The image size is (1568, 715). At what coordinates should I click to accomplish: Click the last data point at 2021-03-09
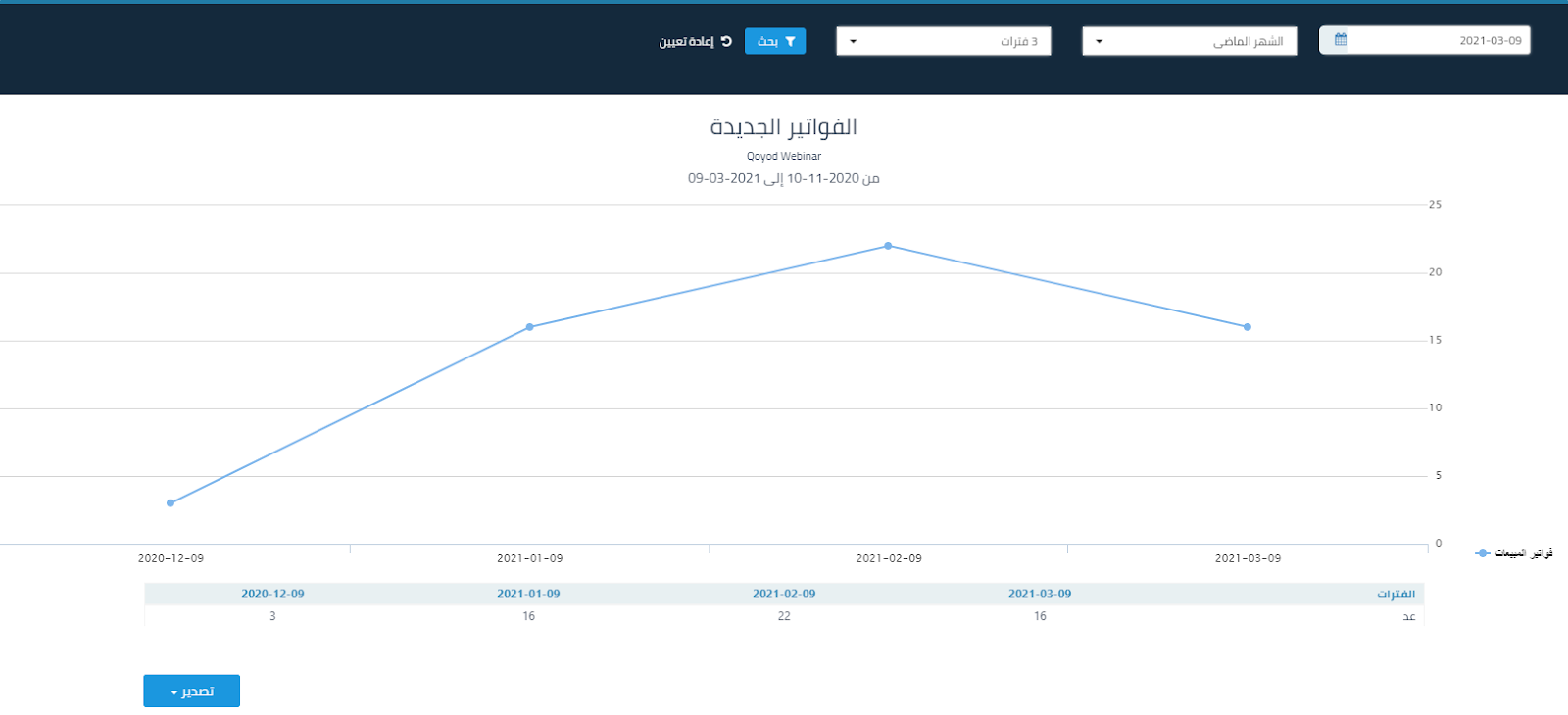coord(1248,327)
